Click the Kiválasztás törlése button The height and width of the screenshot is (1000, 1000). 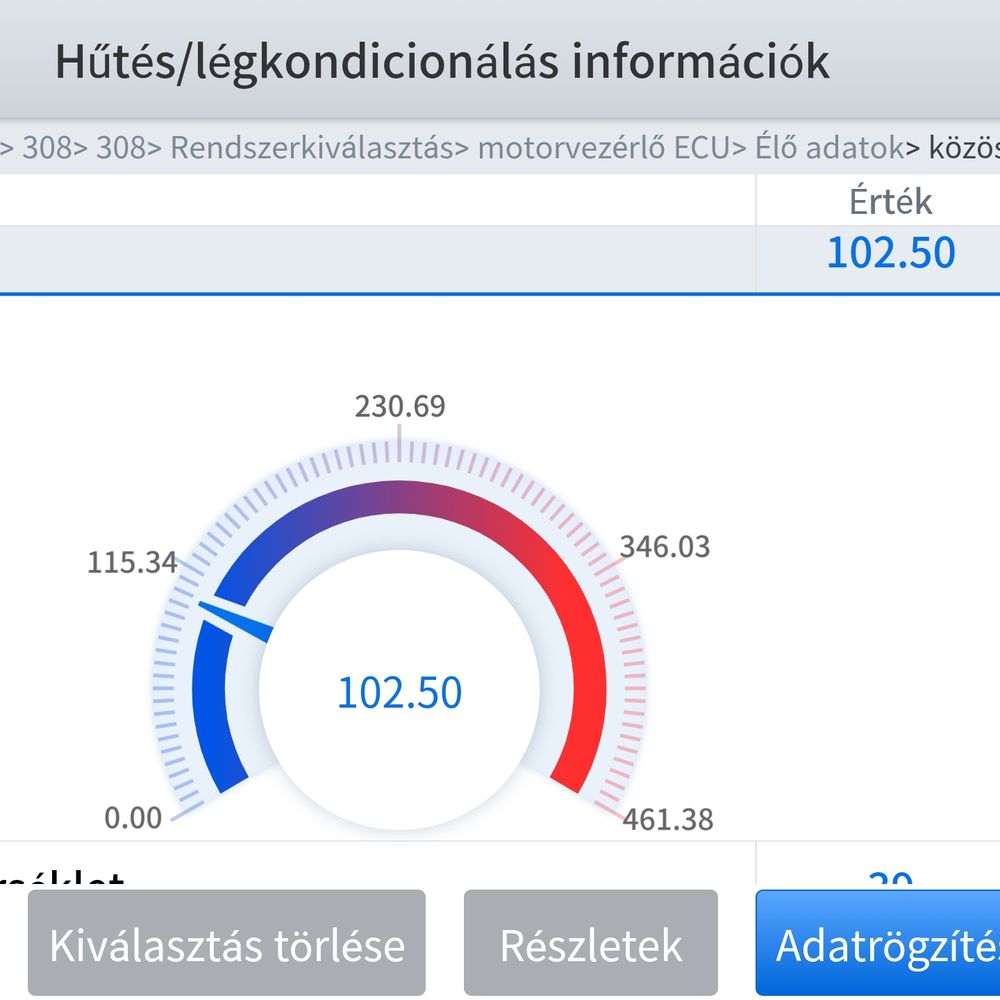click(x=227, y=944)
